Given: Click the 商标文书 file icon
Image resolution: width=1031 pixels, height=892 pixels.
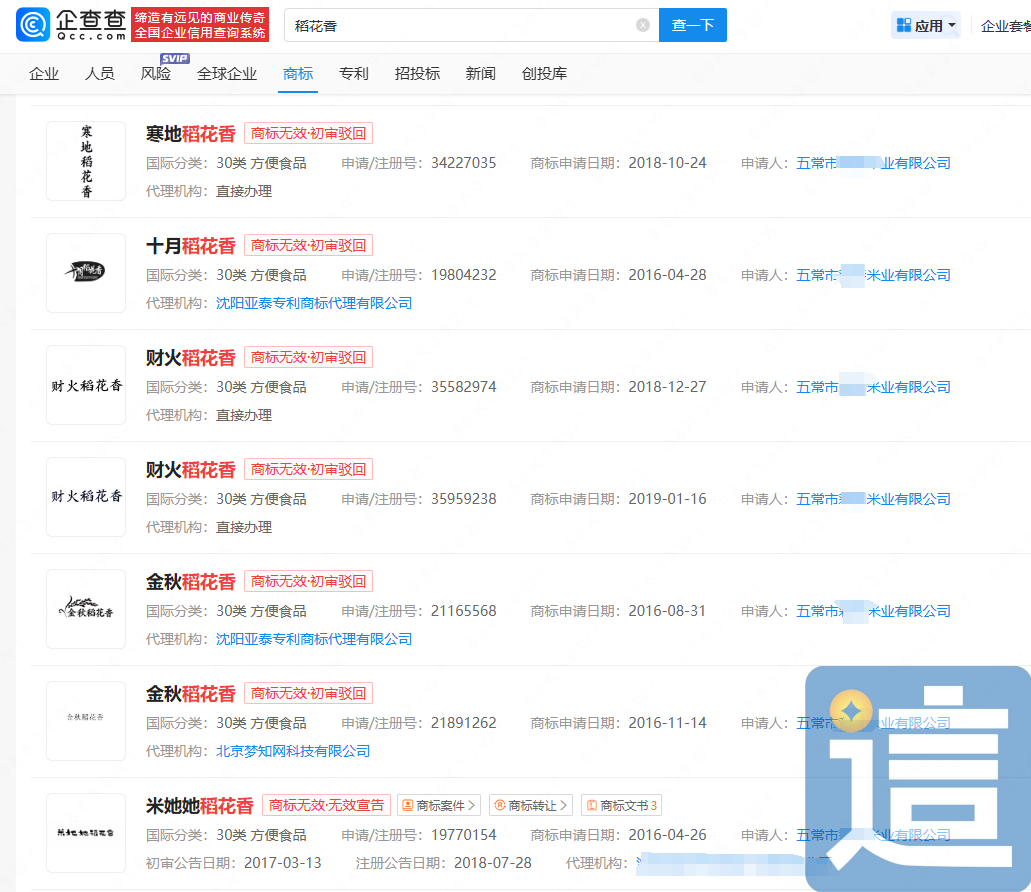Looking at the screenshot, I should coord(592,805).
